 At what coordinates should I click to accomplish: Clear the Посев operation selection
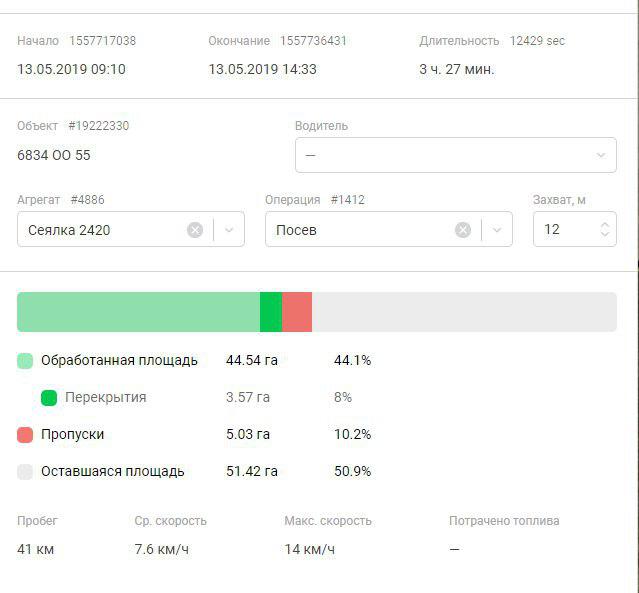[463, 230]
